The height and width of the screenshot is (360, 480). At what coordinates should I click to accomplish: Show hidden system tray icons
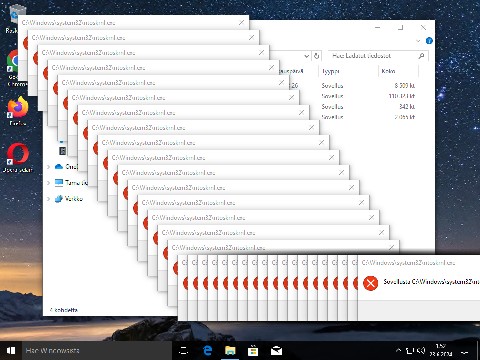[x=398, y=350]
